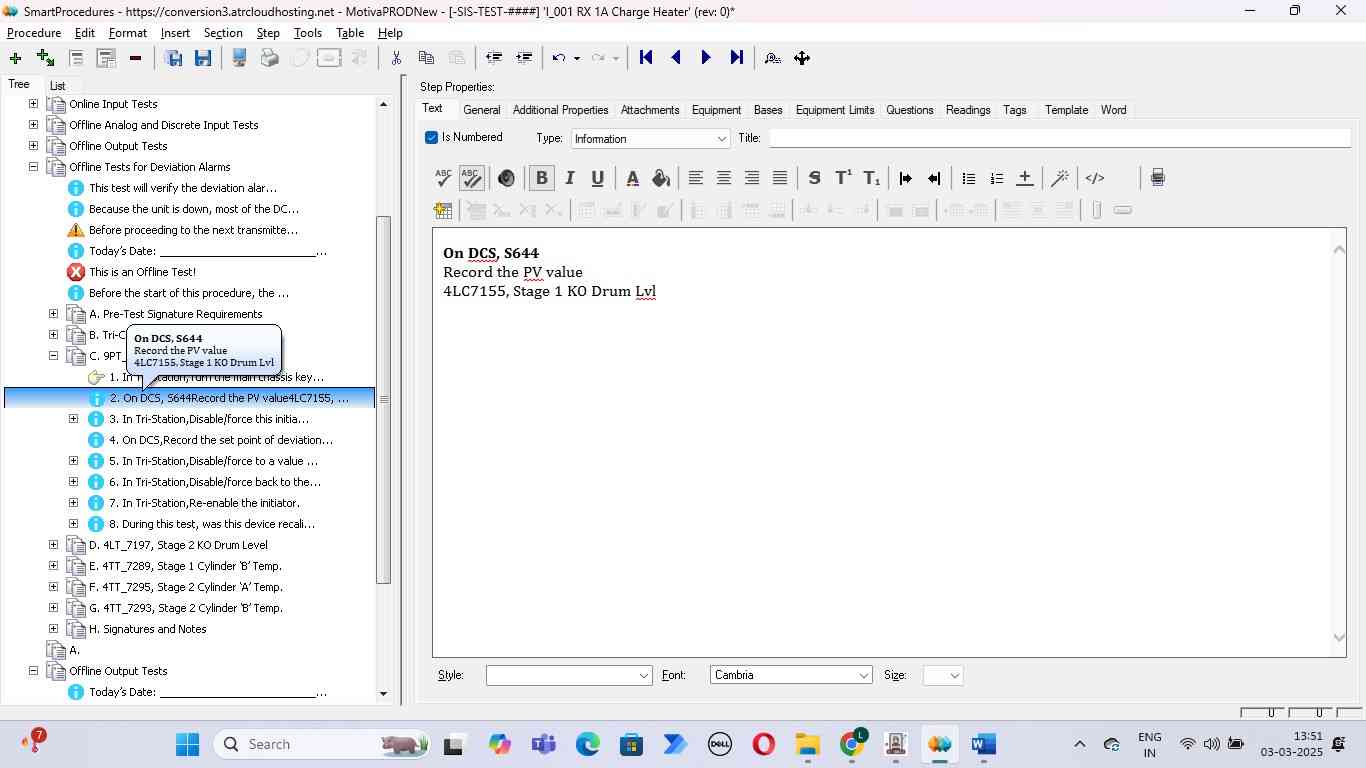Open Microsoft Teams from taskbar
This screenshot has height=768, width=1366.
(x=543, y=744)
